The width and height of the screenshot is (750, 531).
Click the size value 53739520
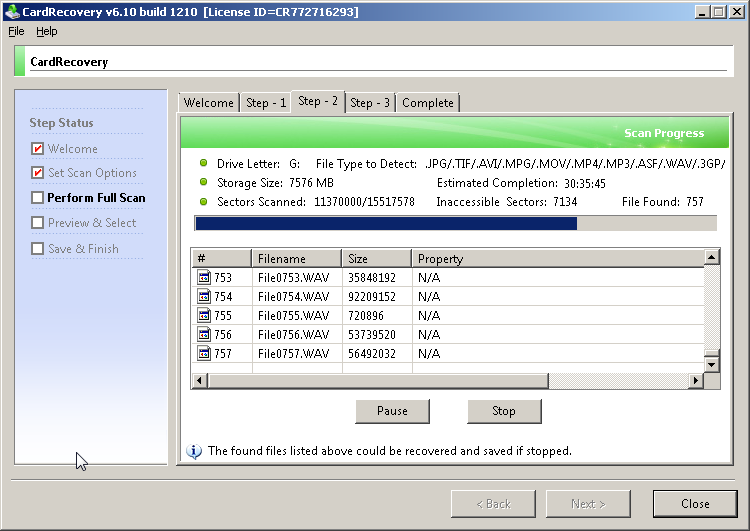coord(372,334)
